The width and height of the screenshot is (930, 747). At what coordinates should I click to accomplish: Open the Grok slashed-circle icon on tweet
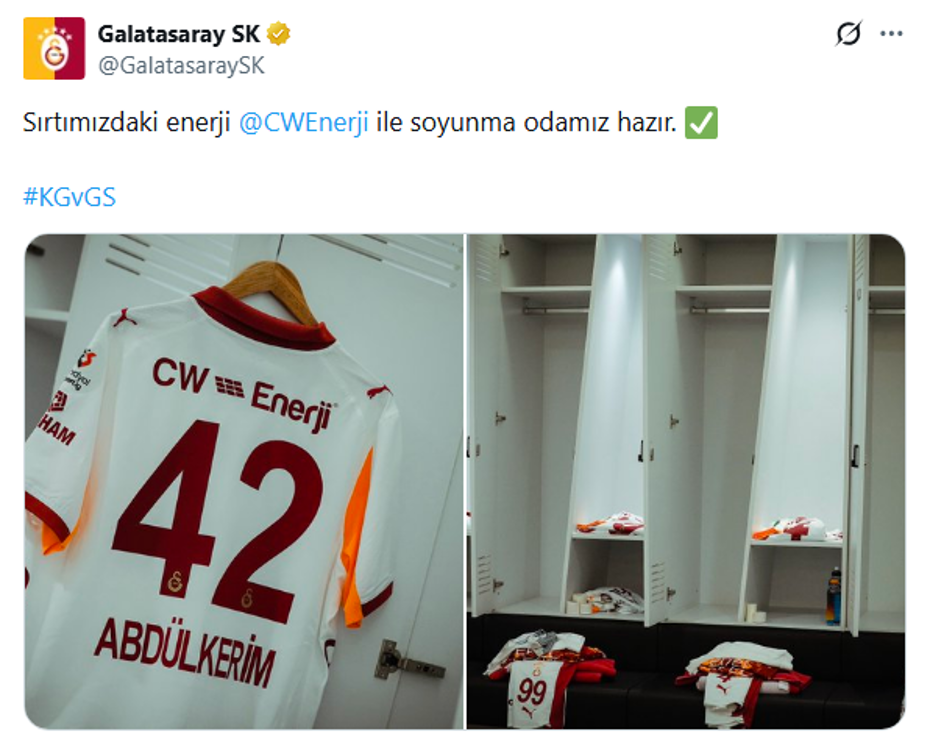[x=848, y=33]
